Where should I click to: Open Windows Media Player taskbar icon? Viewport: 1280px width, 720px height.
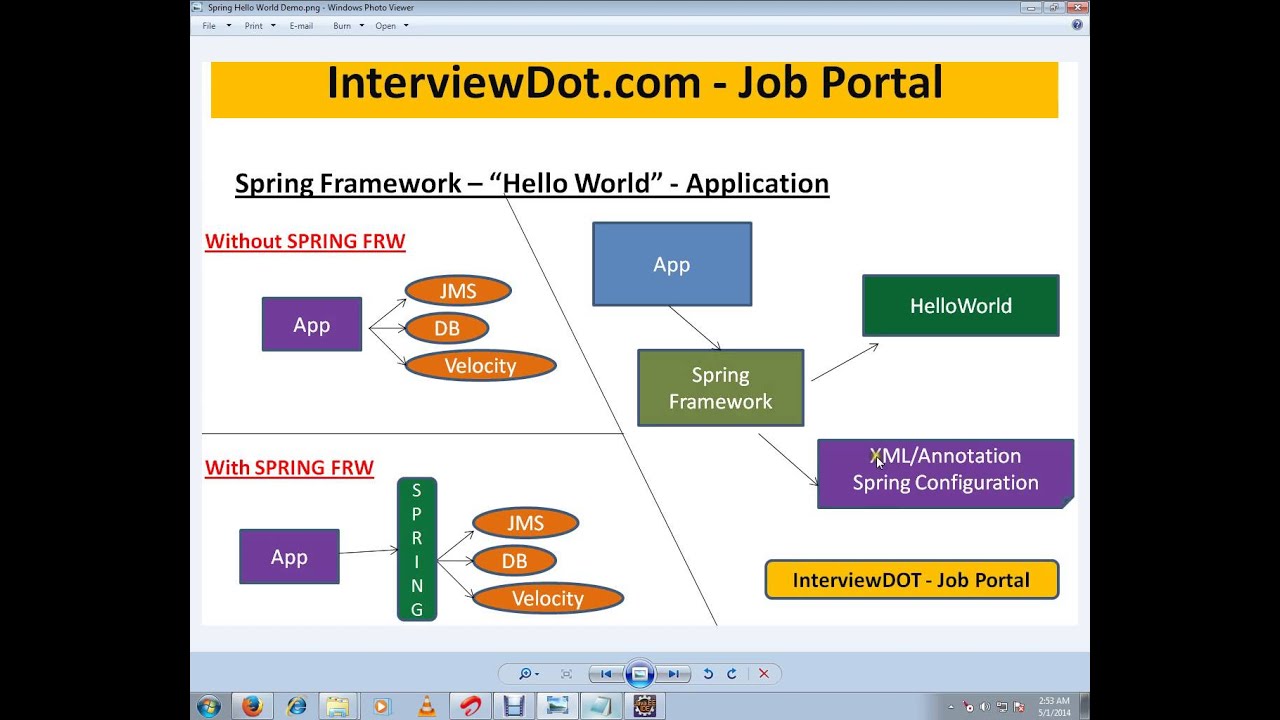[x=382, y=706]
